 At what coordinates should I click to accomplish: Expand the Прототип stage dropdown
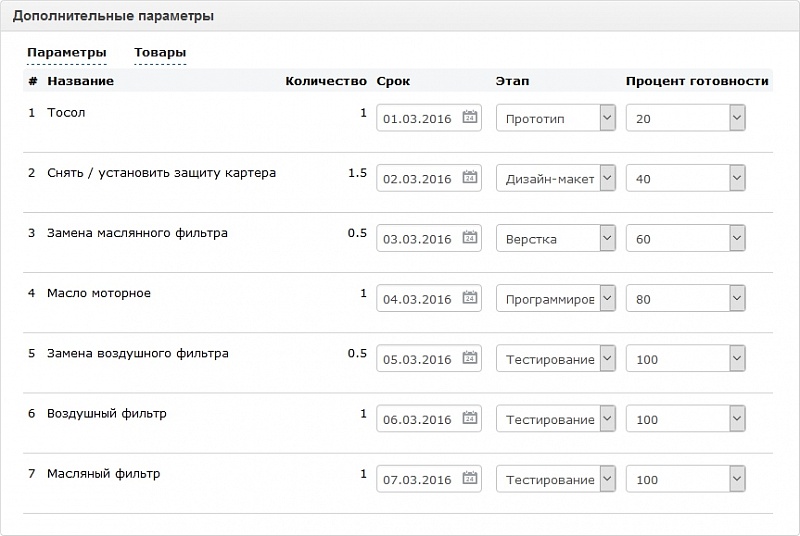point(607,118)
